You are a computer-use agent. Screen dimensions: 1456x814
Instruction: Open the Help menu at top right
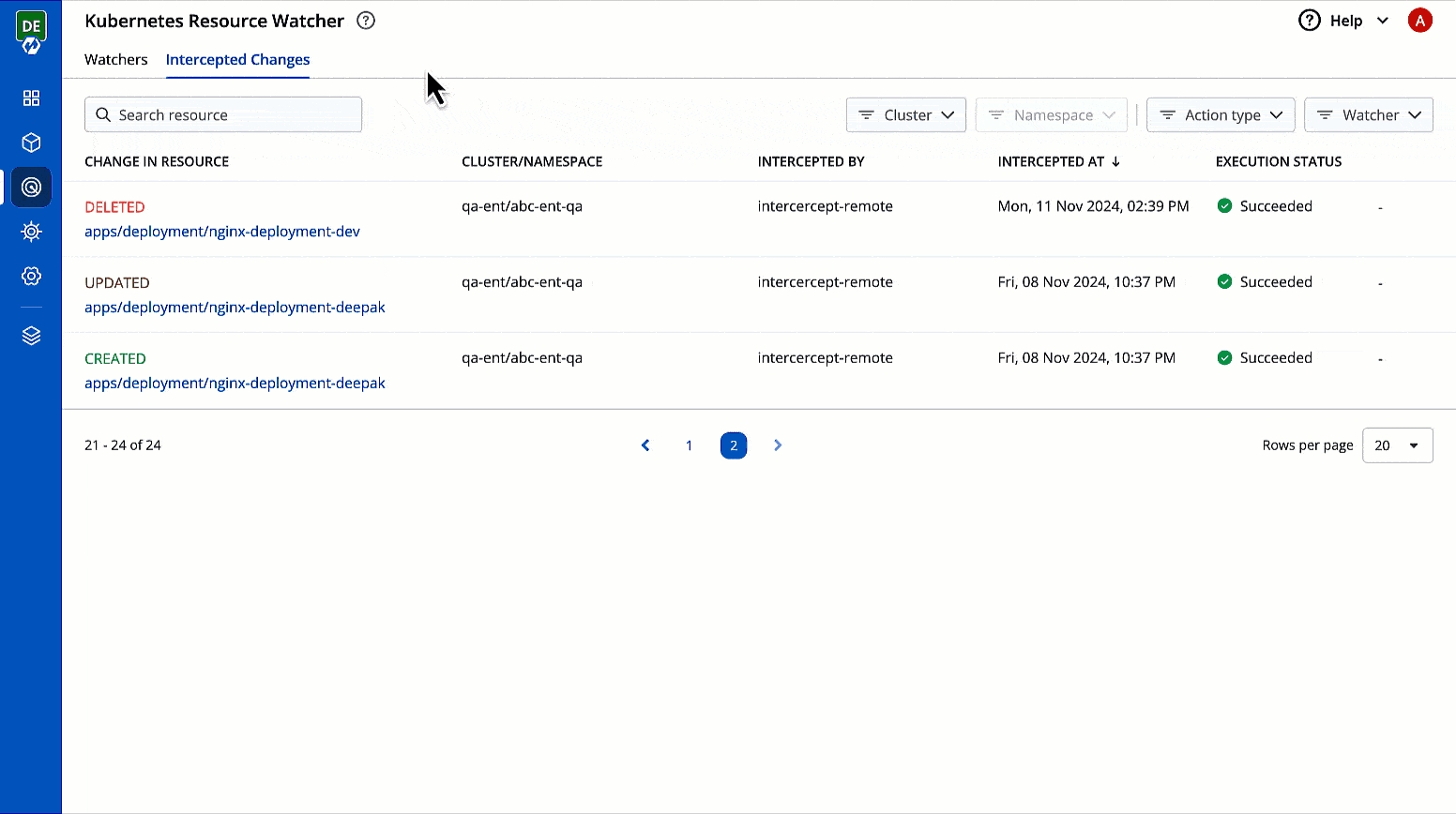point(1343,21)
